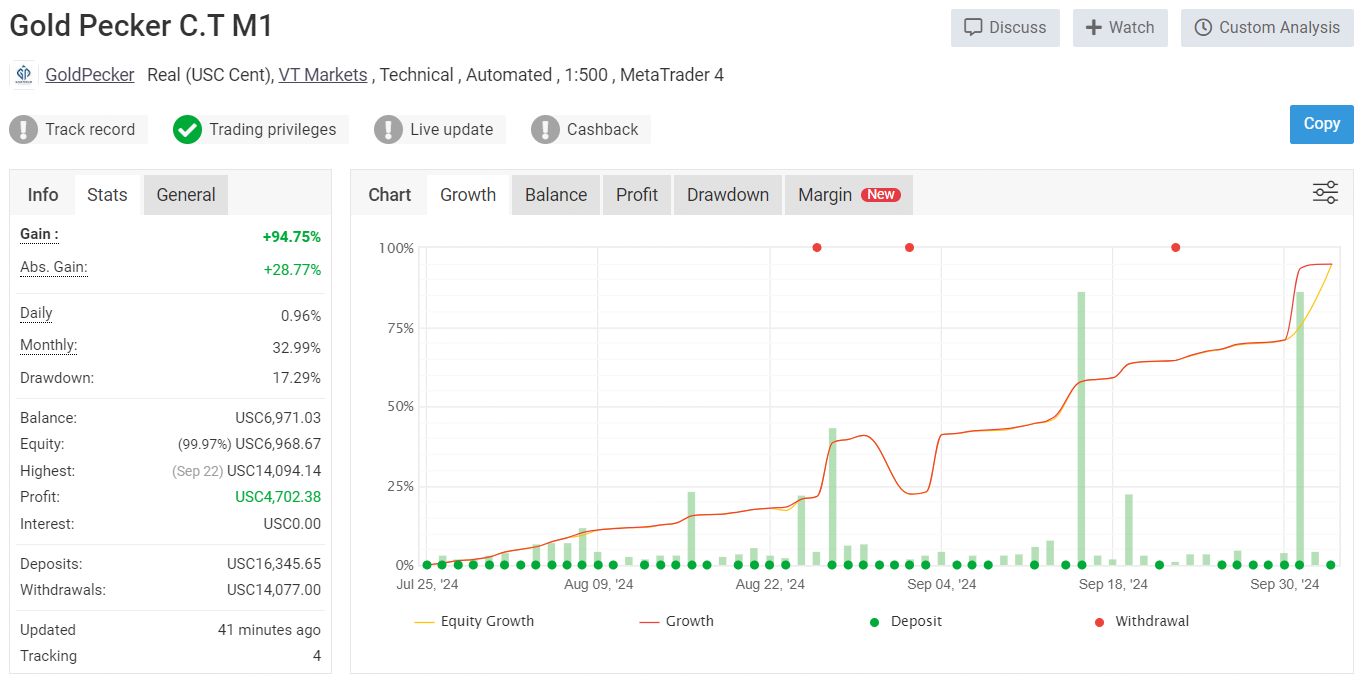Open chart settings sliders icon
Viewport: 1362px width, 682px height.
click(x=1325, y=193)
